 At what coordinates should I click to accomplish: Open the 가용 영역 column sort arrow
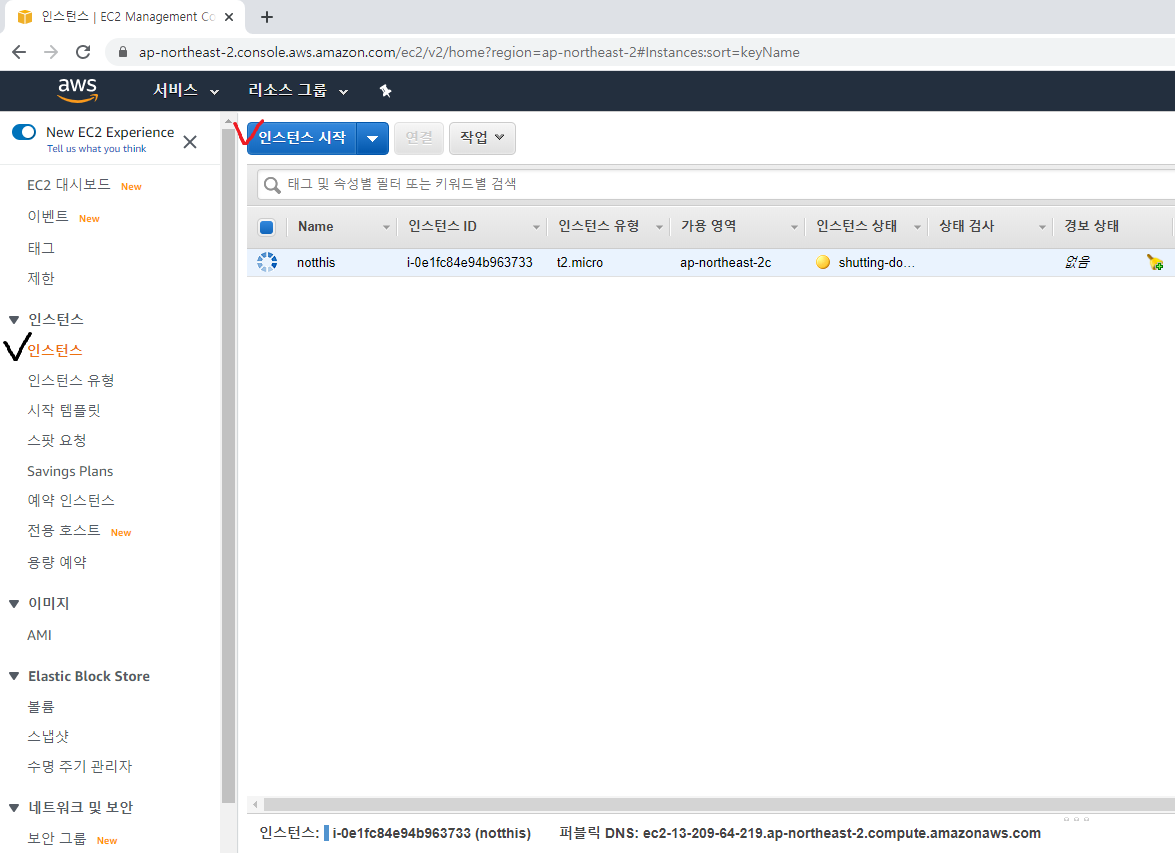pyautogui.click(x=794, y=227)
